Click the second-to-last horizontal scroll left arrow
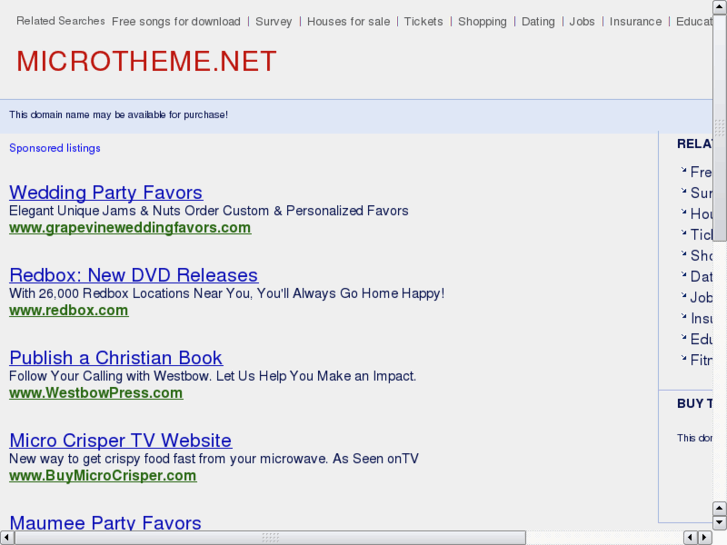This screenshot has width=727, height=545. pos(690,538)
